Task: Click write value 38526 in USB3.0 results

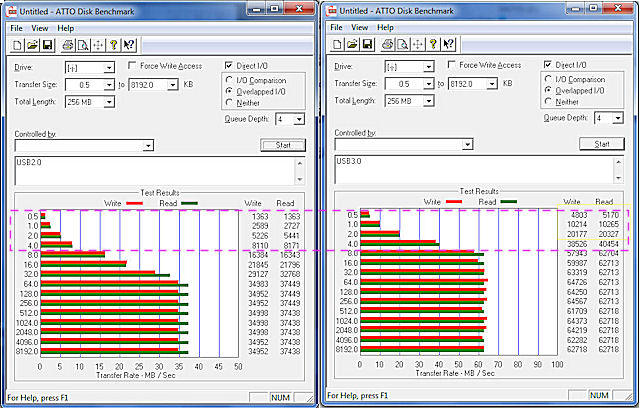Action: click(577, 244)
